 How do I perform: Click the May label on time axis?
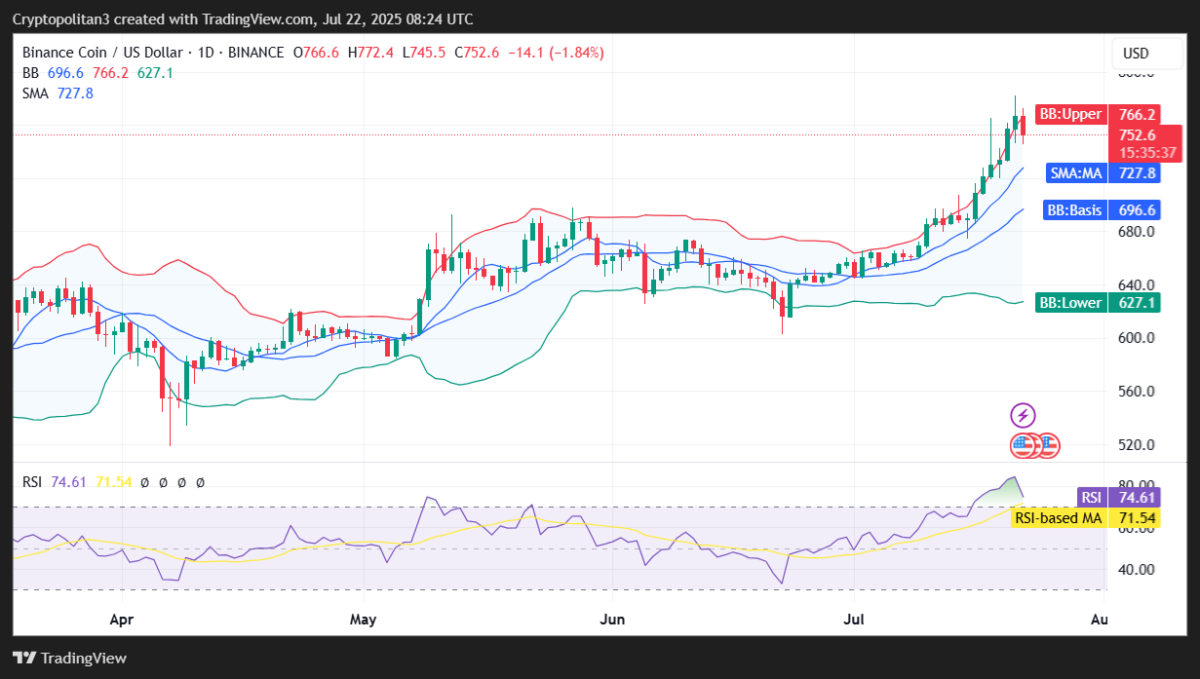(x=363, y=620)
